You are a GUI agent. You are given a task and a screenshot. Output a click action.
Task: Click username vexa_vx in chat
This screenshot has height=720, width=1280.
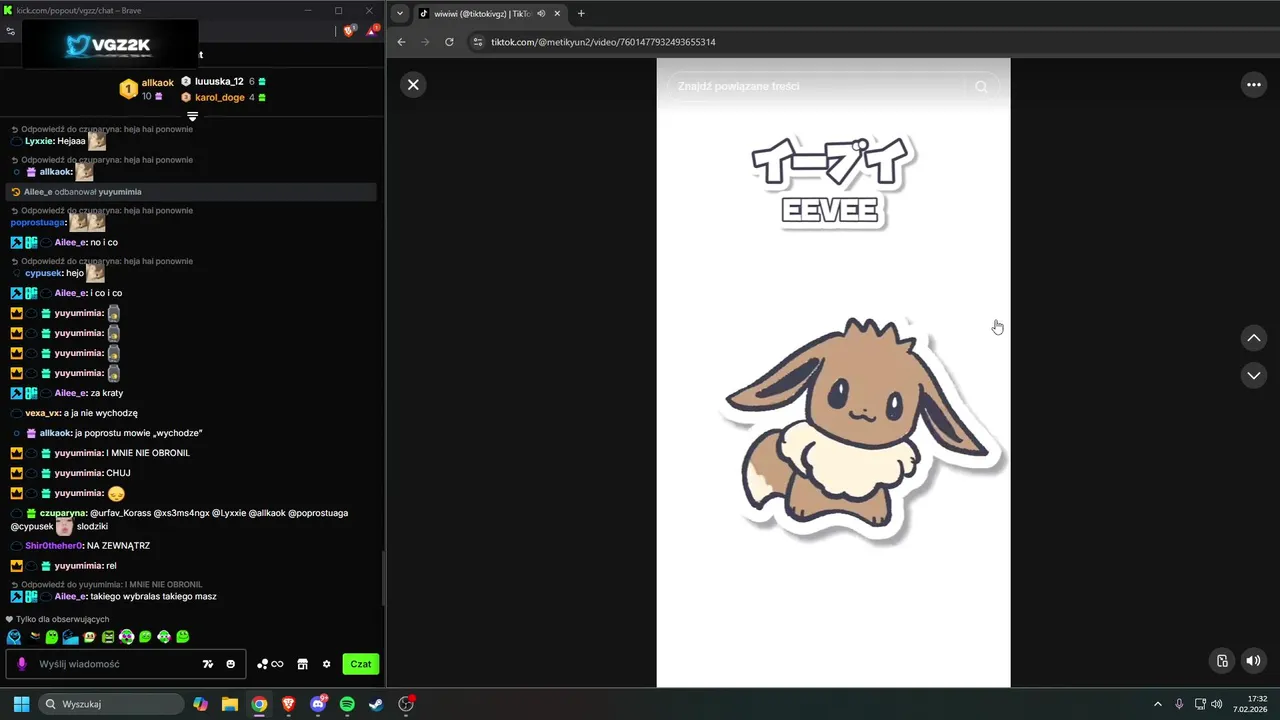tap(43, 413)
